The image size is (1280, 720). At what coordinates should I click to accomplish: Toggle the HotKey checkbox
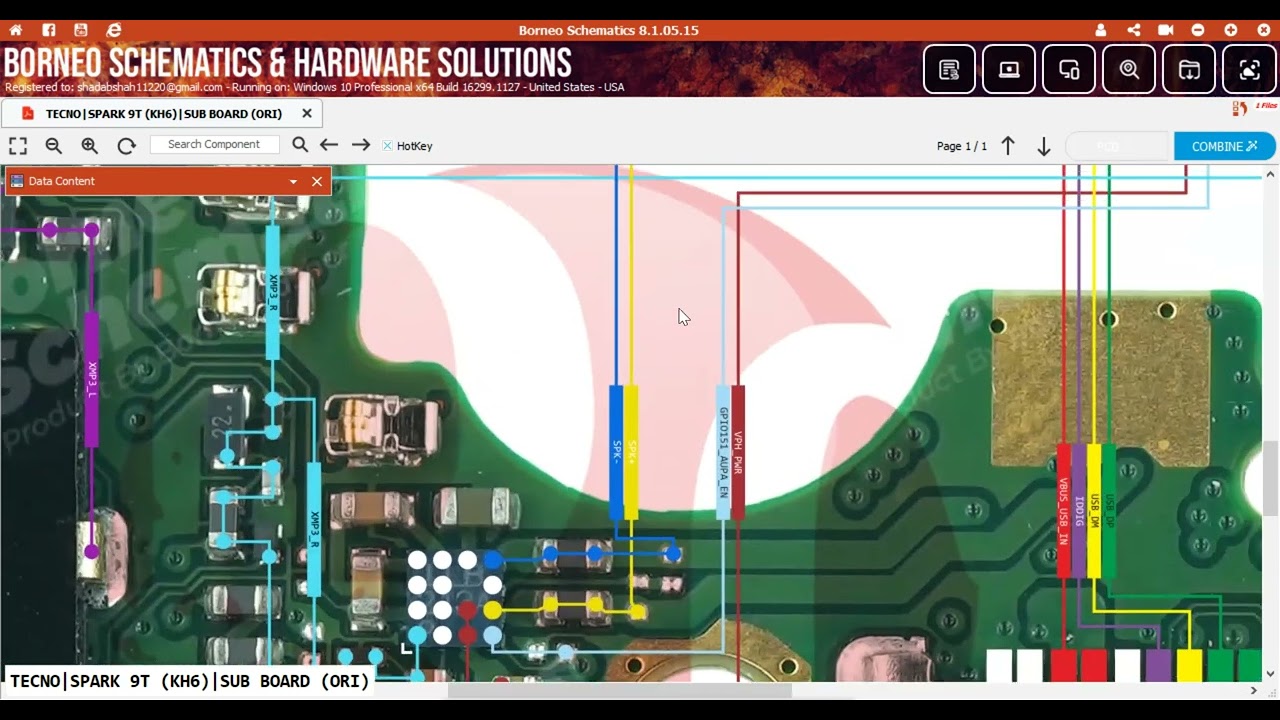pos(387,146)
